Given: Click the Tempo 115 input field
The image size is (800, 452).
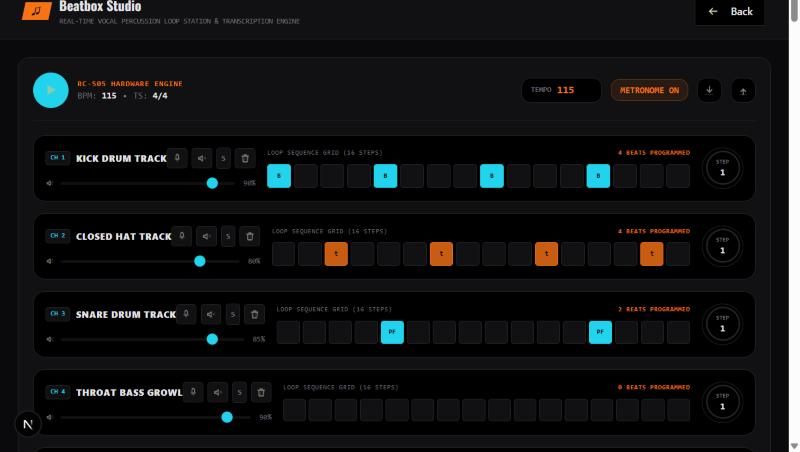Looking at the screenshot, I should tap(561, 90).
